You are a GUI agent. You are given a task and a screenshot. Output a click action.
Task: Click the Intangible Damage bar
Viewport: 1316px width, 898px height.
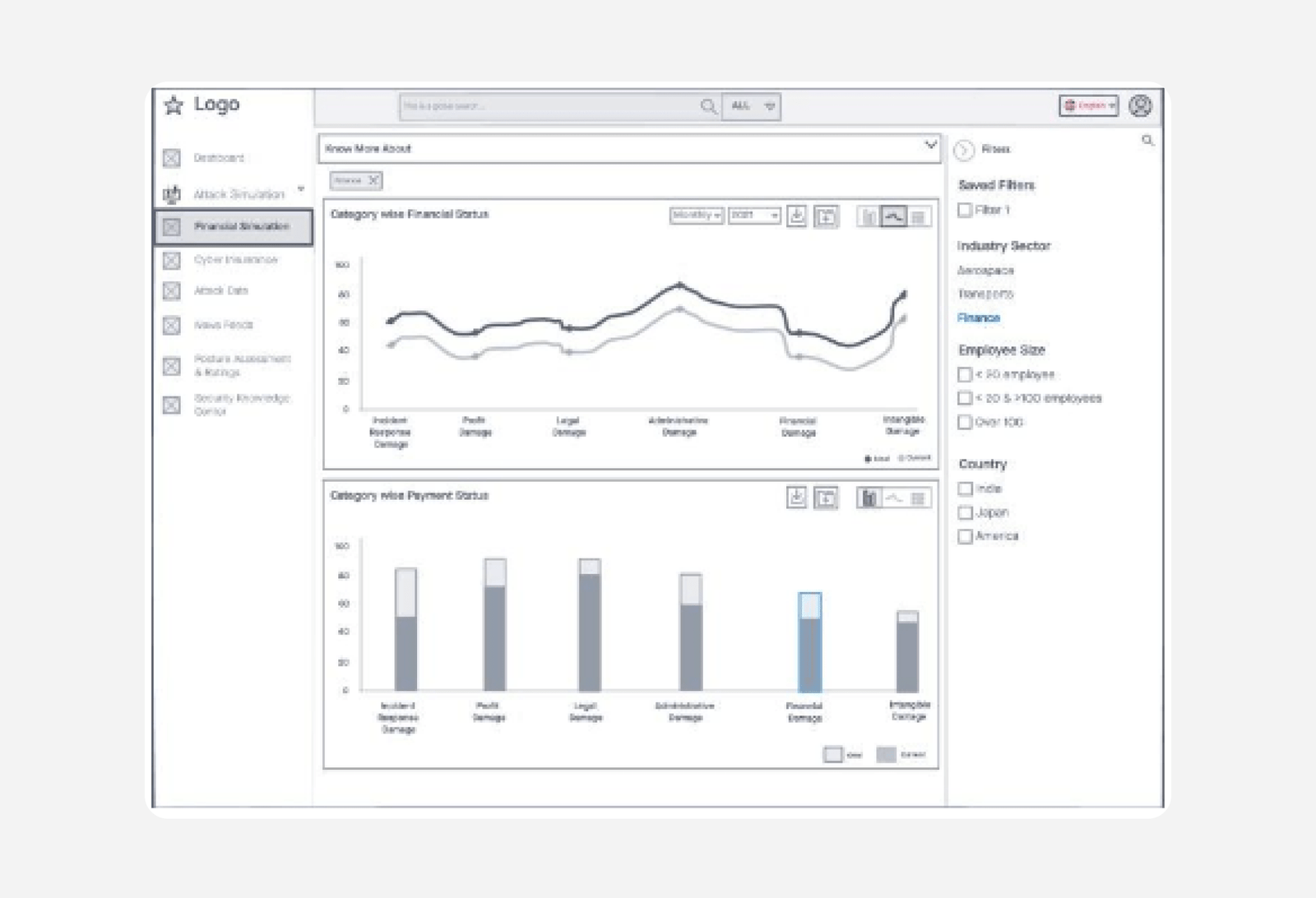pos(907,651)
